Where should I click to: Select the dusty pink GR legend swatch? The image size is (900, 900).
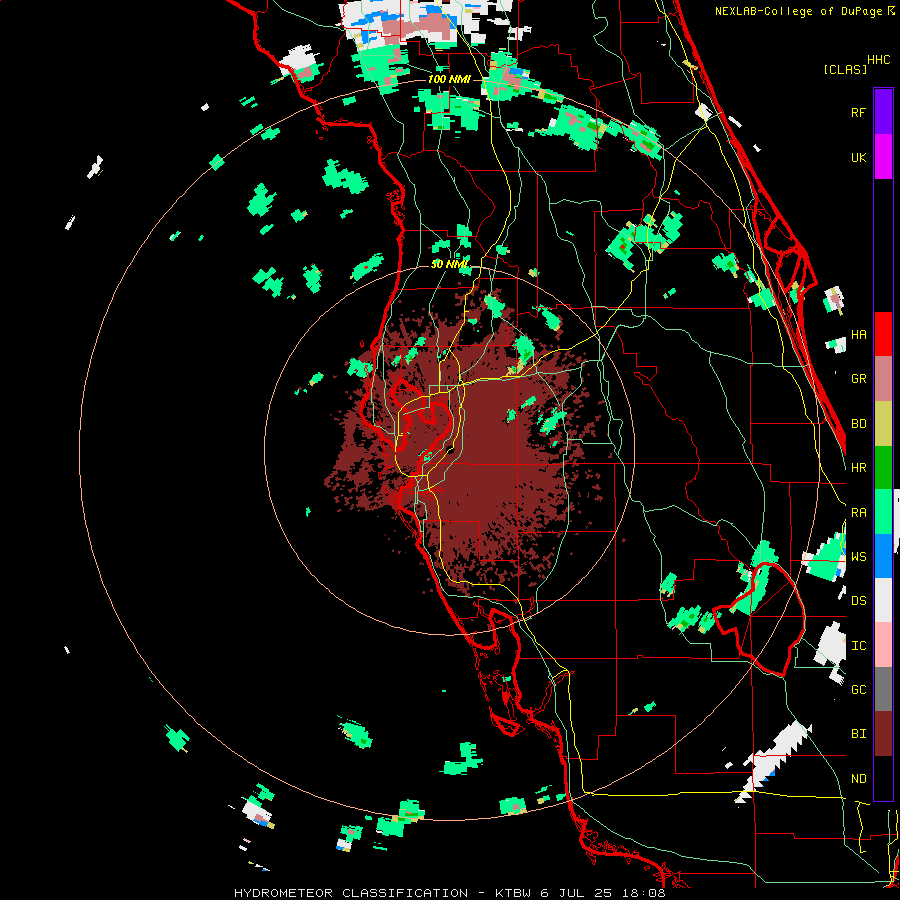tap(883, 378)
